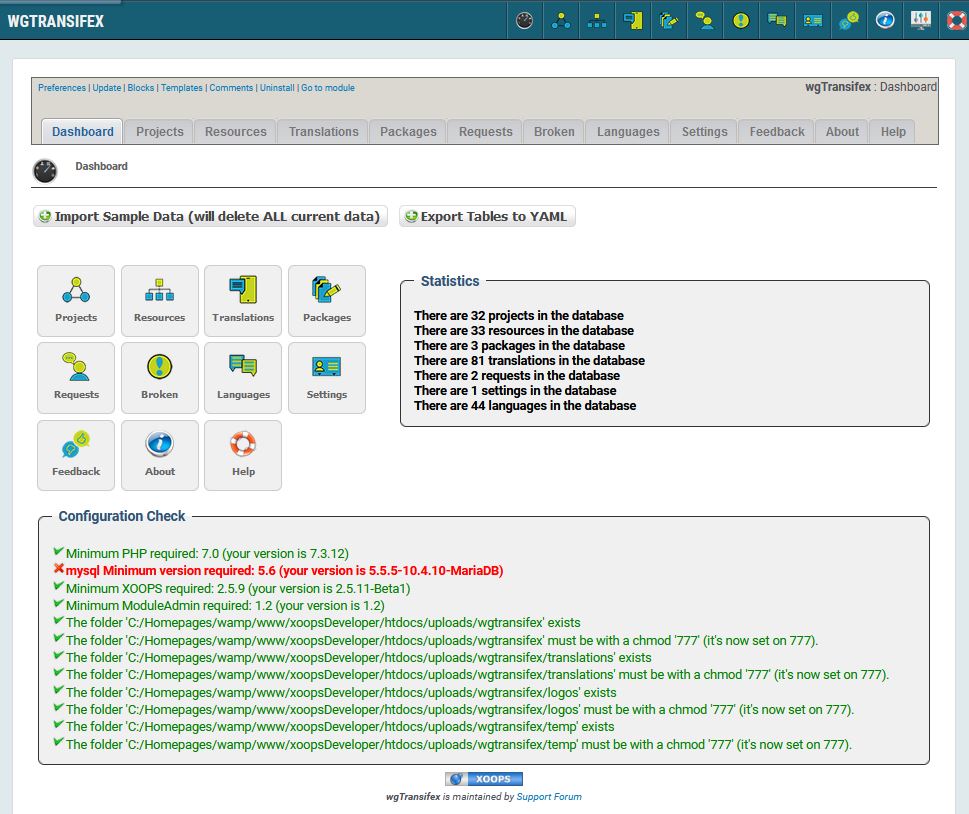Click the XOOPS logo badge in footer
The height and width of the screenshot is (814, 969).
click(x=484, y=779)
